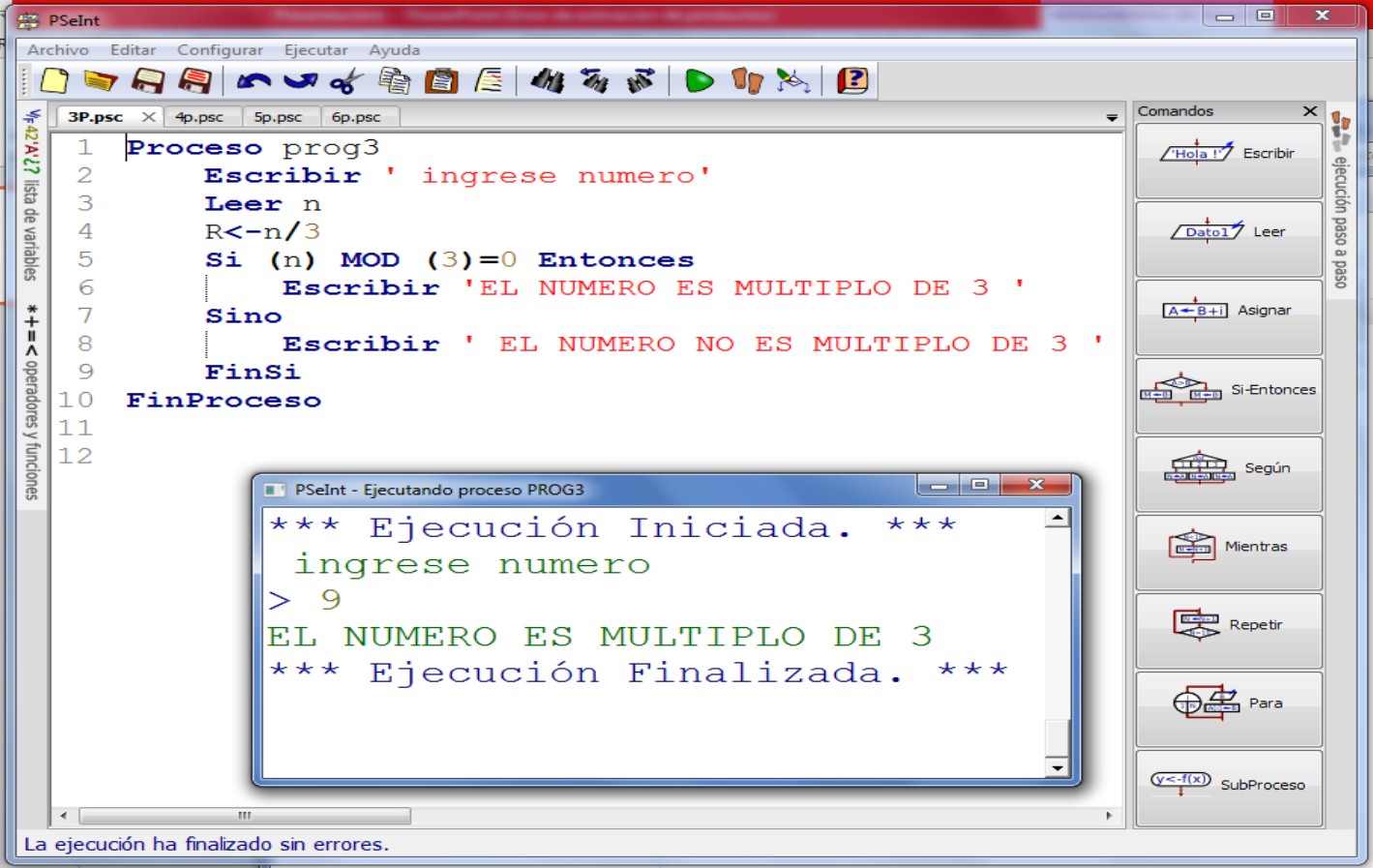Click the Paste icon on the toolbar
This screenshot has width=1373, height=868.
tap(440, 80)
